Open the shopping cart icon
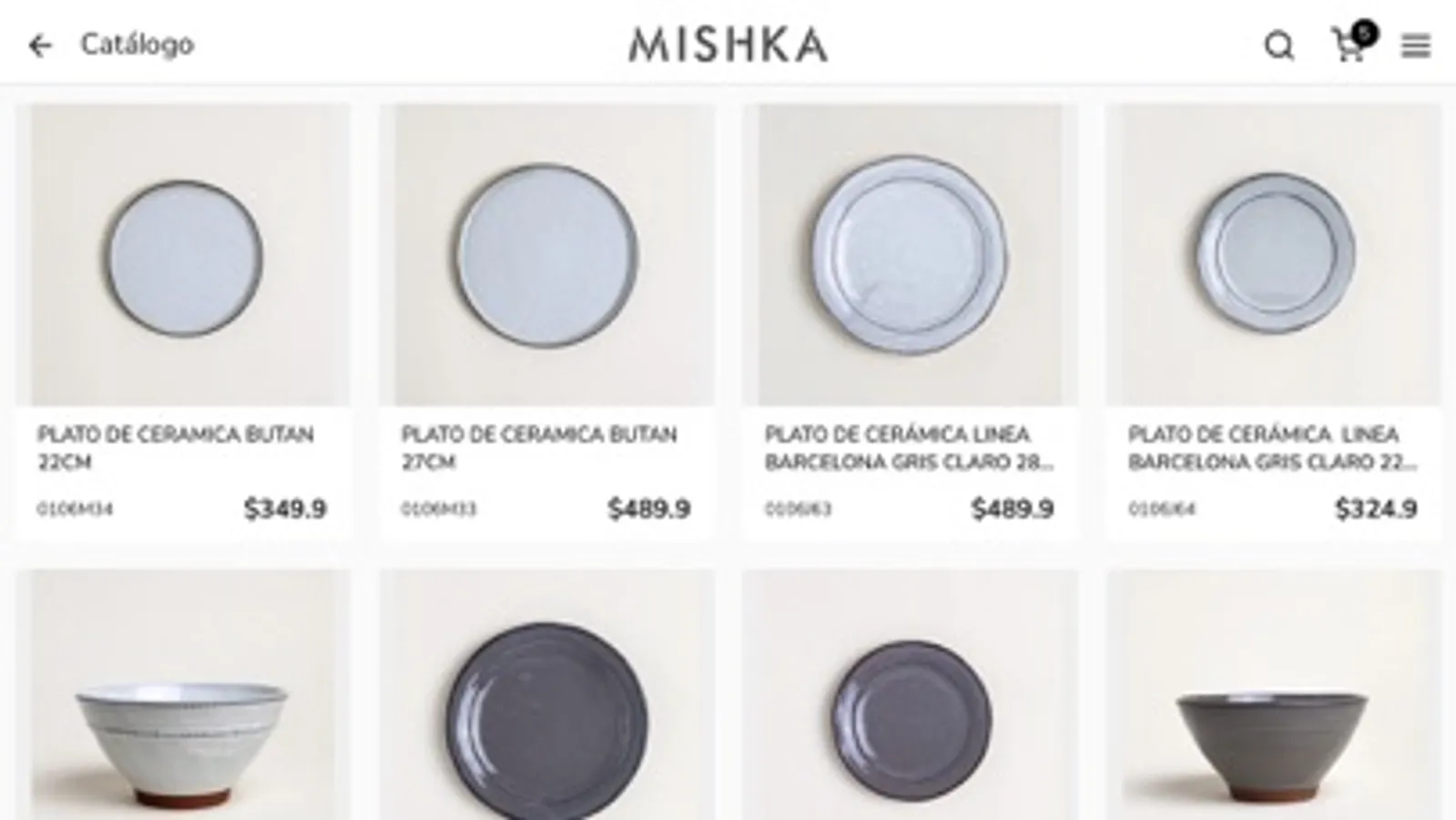 1348,46
